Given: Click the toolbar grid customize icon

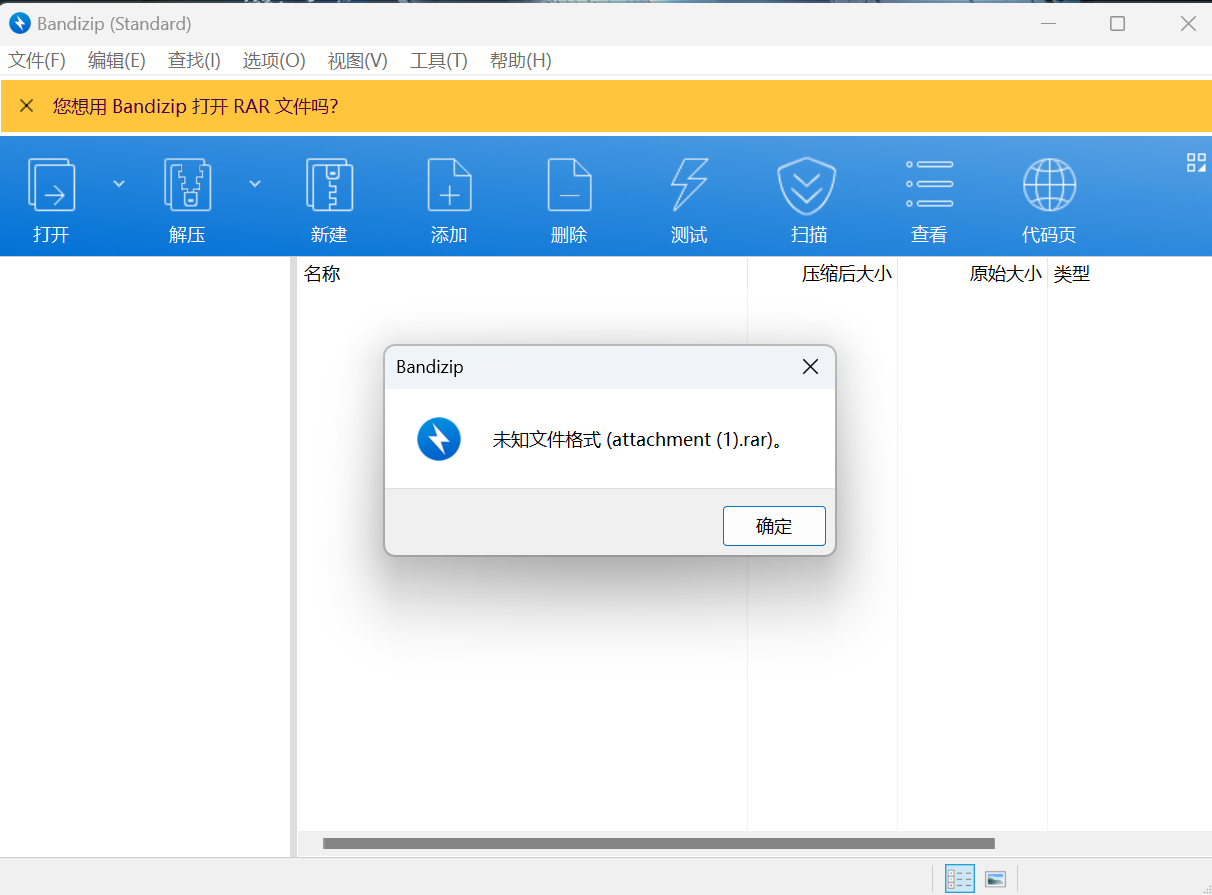Looking at the screenshot, I should pos(1196,163).
